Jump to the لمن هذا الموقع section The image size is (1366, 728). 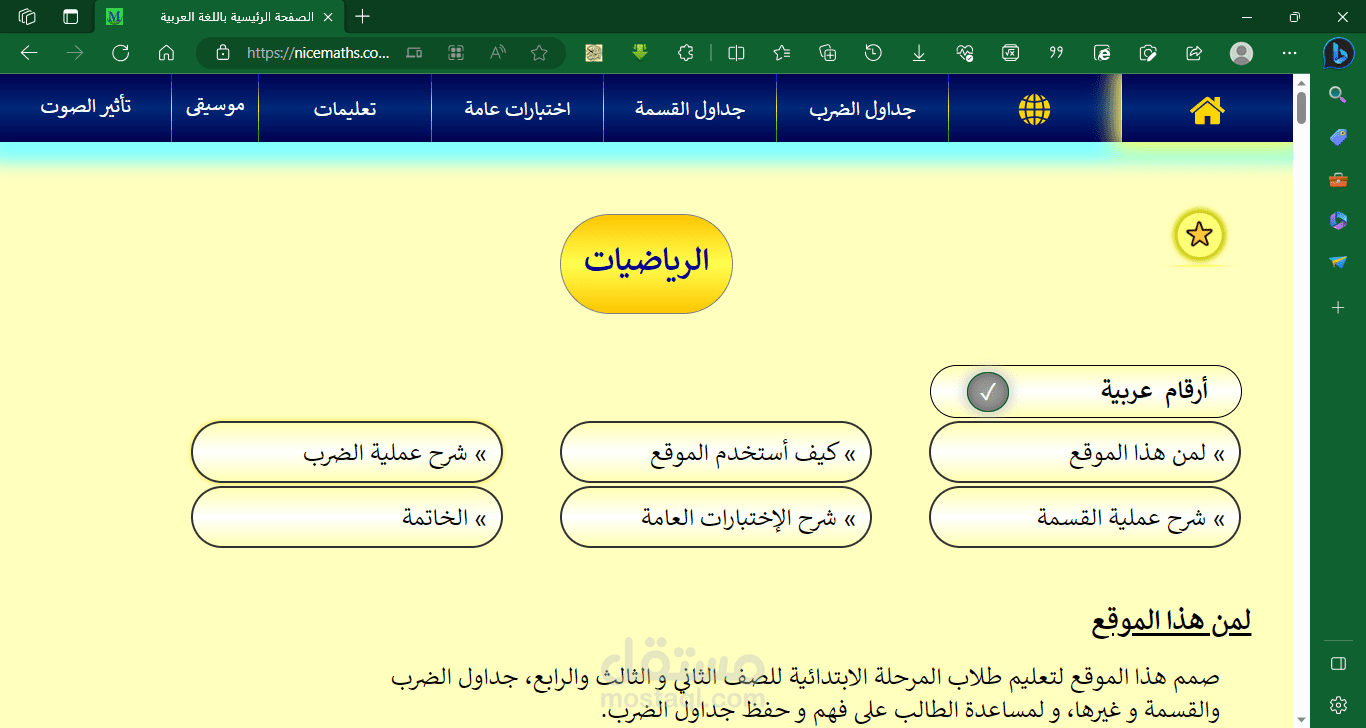(x=1085, y=453)
